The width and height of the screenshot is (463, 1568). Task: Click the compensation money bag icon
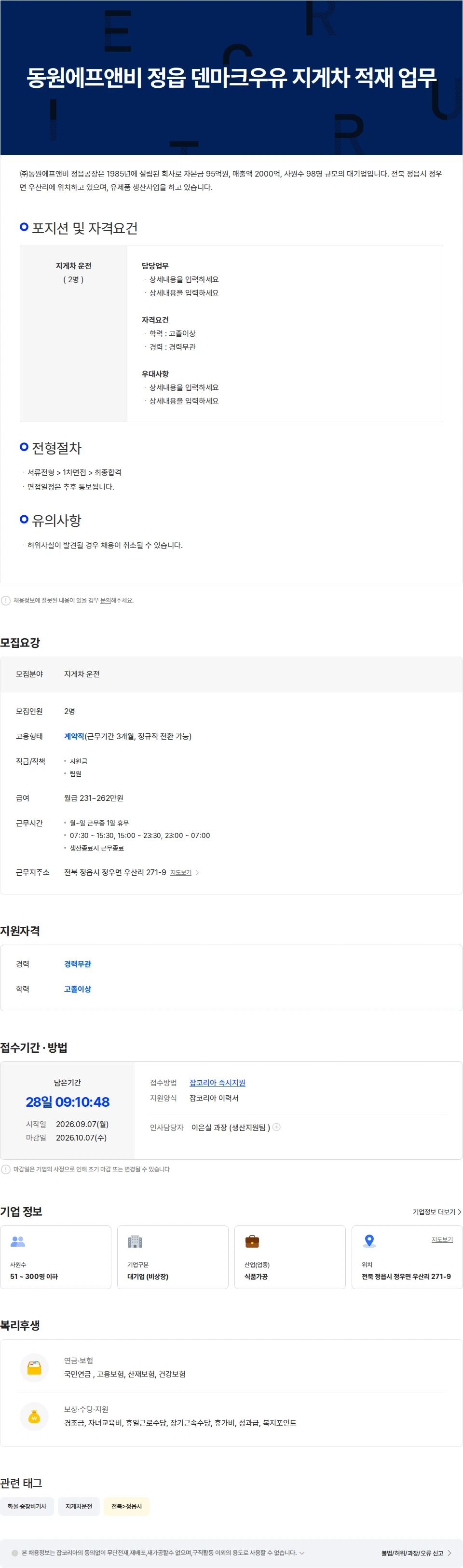tap(34, 1416)
